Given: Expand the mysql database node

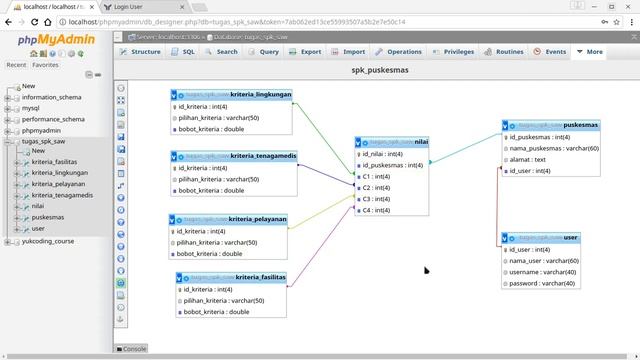Looking at the screenshot, I should (x=7, y=109).
